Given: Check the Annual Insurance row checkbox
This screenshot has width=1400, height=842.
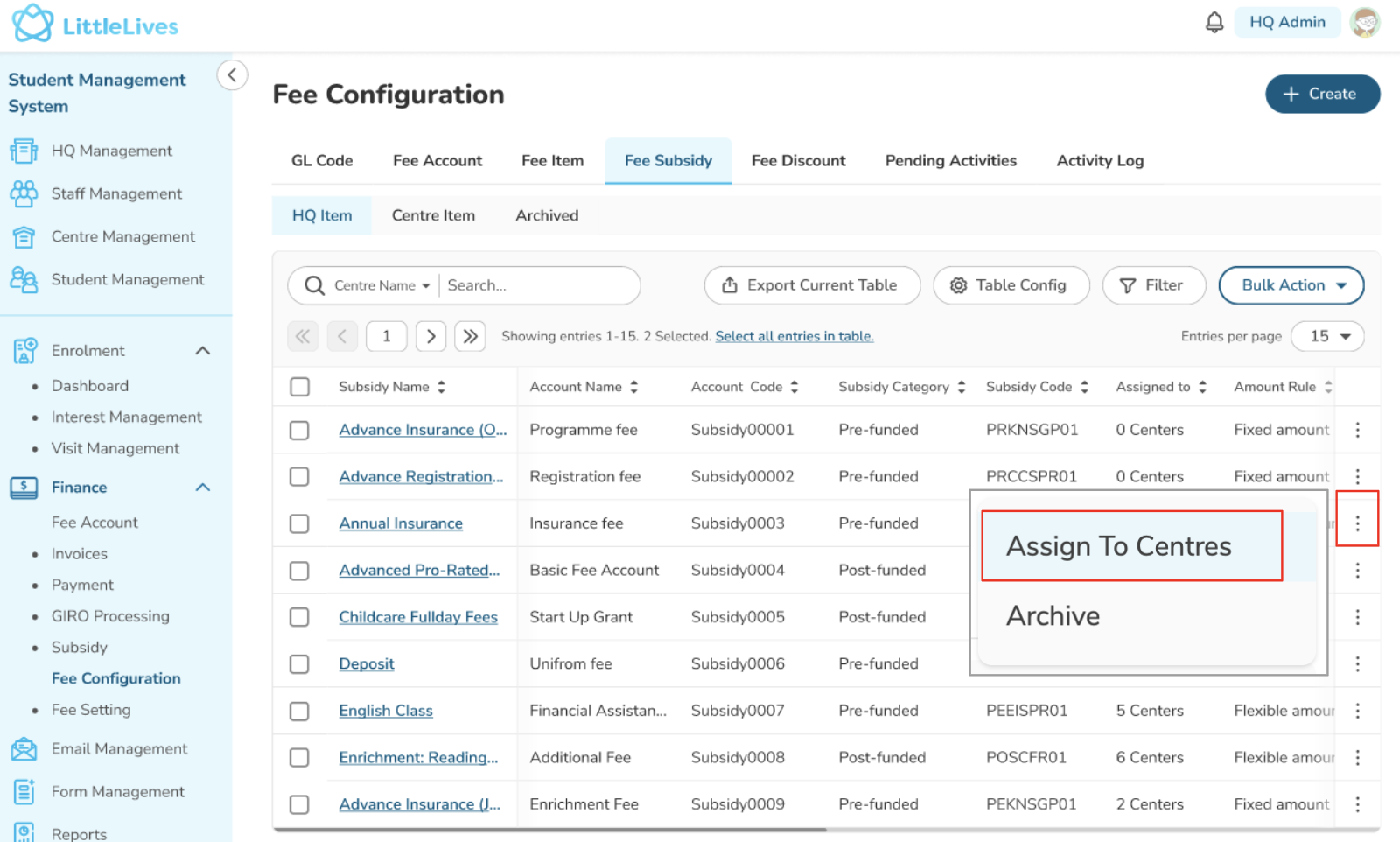Looking at the screenshot, I should tap(299, 523).
